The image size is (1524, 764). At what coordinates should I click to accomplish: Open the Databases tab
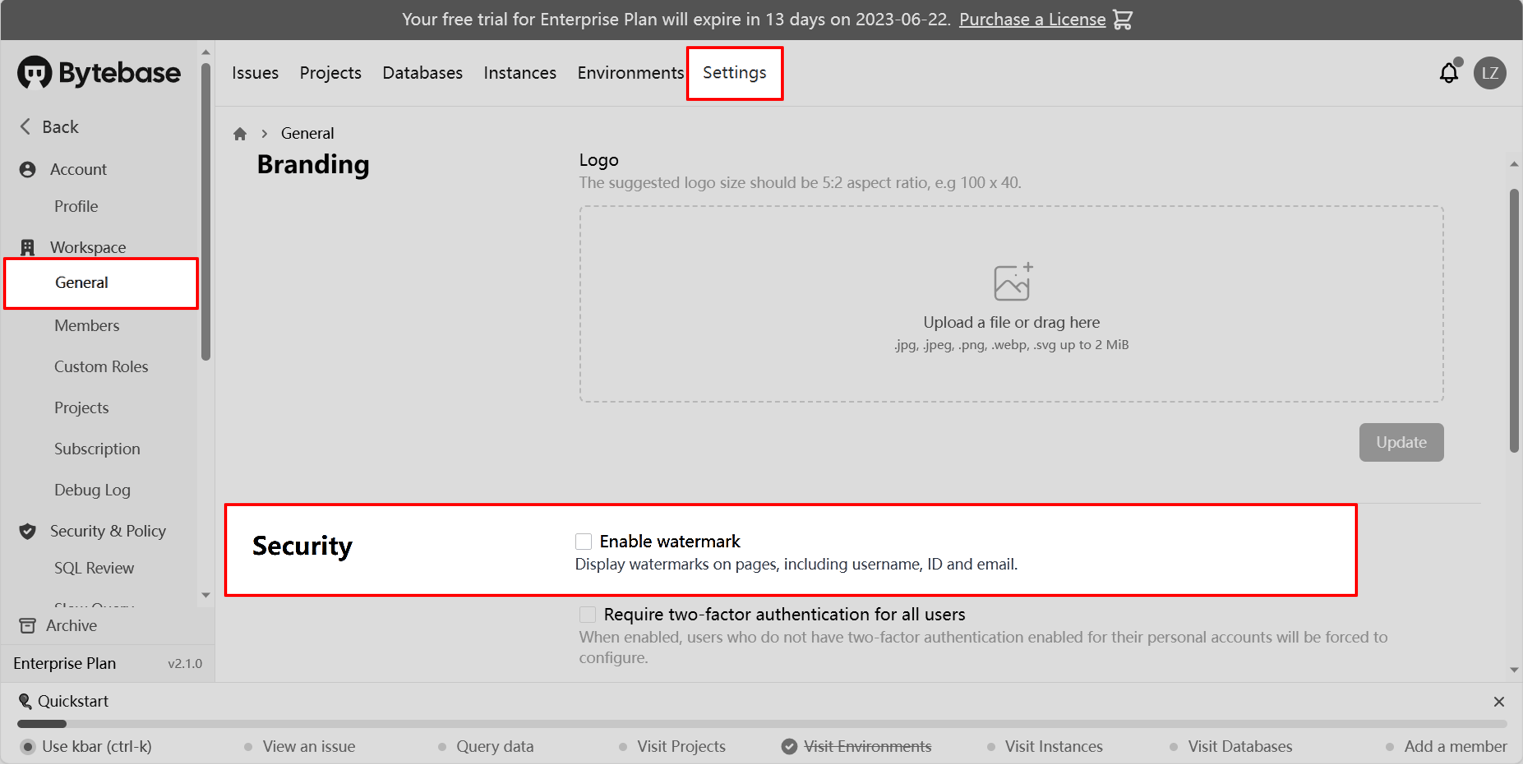(x=423, y=73)
